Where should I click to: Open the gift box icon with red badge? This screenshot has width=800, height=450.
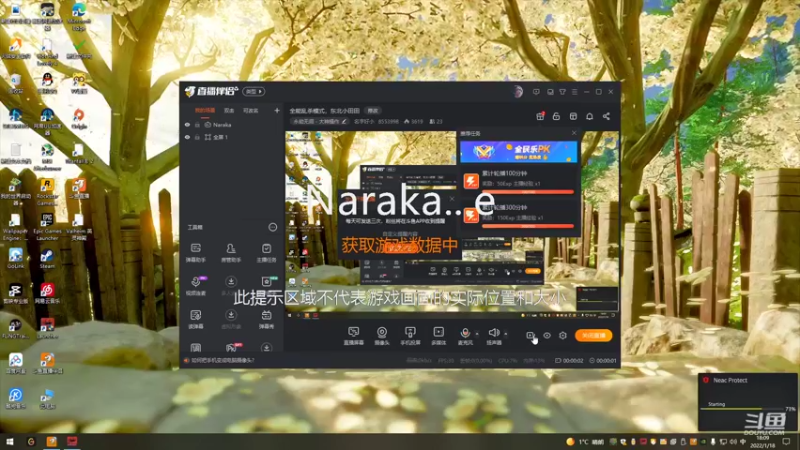[540, 116]
